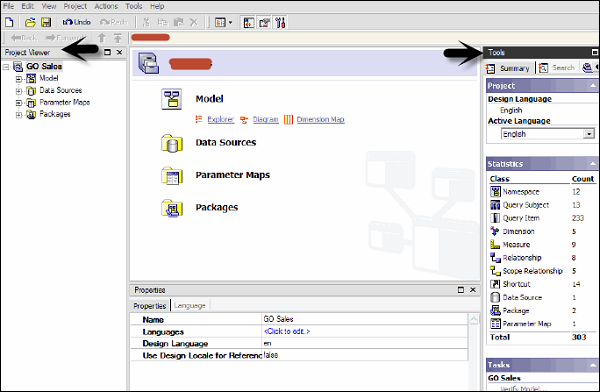Expand the Data Sources tree node
Screen dimensions: 600x392
click(18, 91)
